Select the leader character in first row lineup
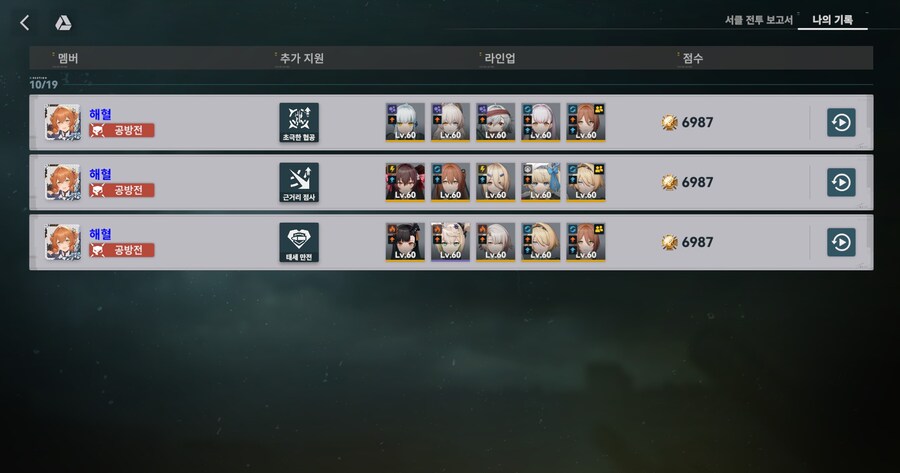Screen dimensions: 900x473 click(586, 122)
